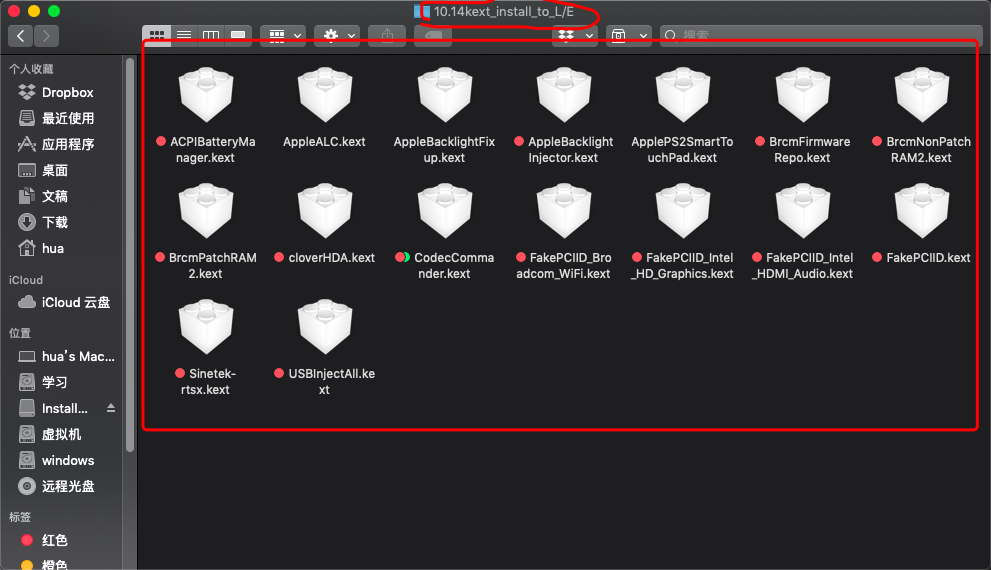Screen dimensions: 991x570
Task: Switch to icon grid view
Action: tap(157, 35)
